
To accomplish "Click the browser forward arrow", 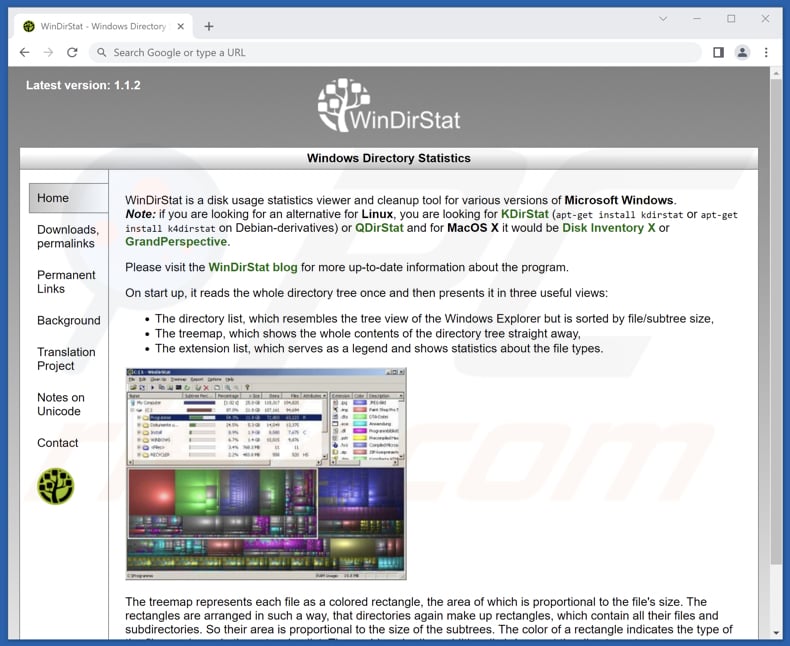I will (x=48, y=52).
